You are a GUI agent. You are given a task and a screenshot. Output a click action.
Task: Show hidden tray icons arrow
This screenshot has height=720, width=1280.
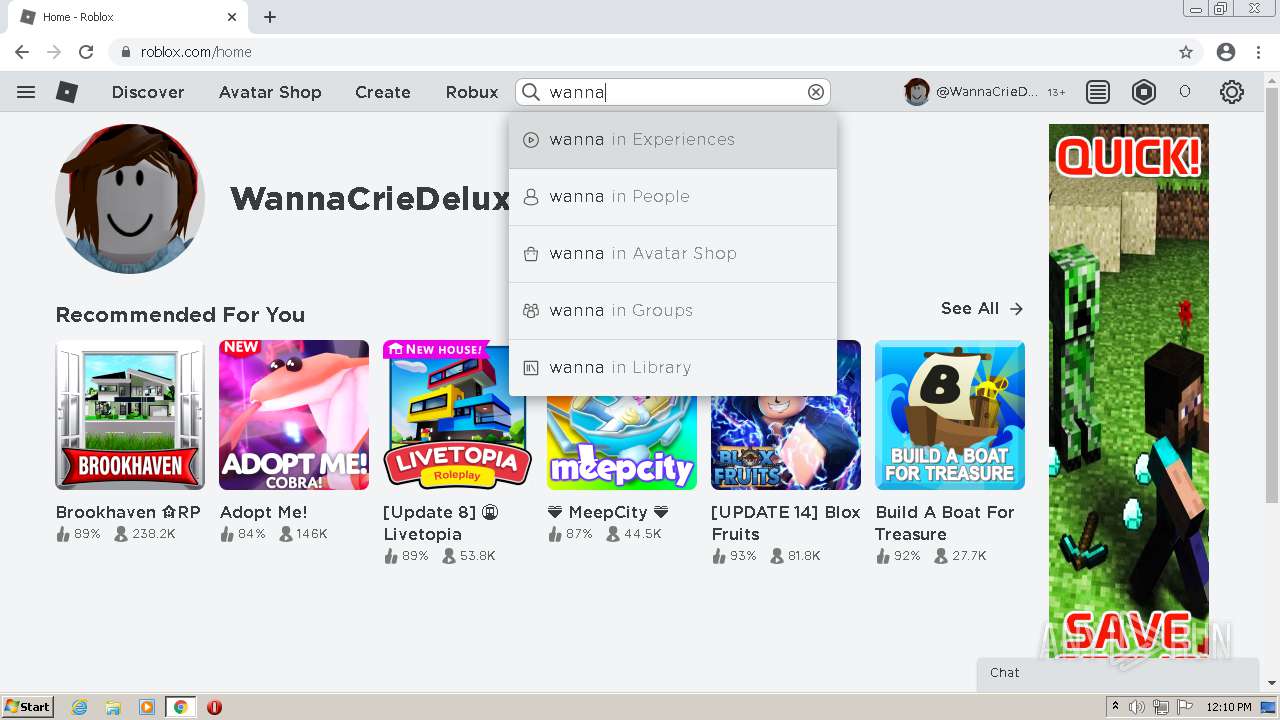pyautogui.click(x=1115, y=707)
